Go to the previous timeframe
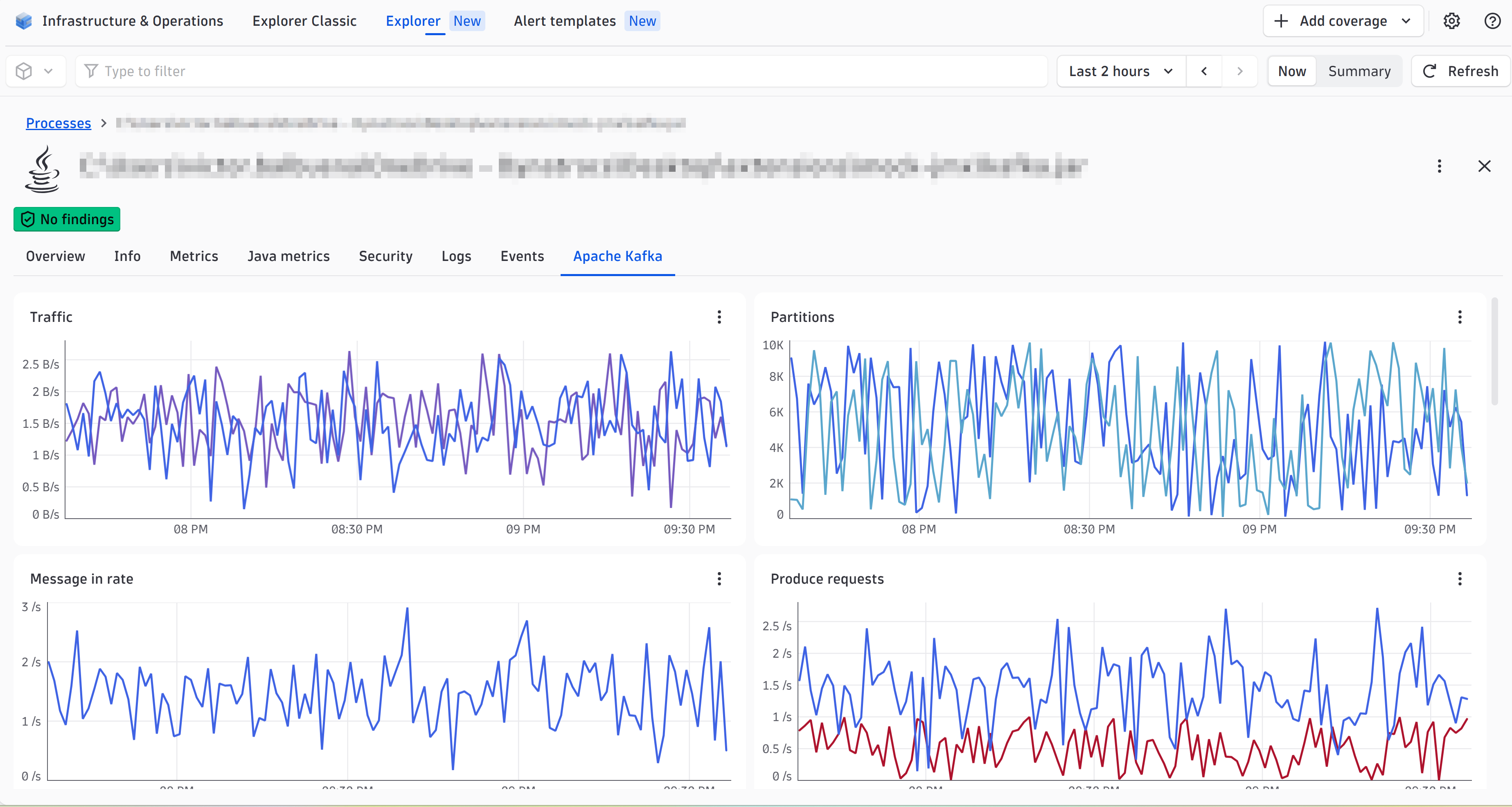The width and height of the screenshot is (1512, 807). coord(1204,71)
